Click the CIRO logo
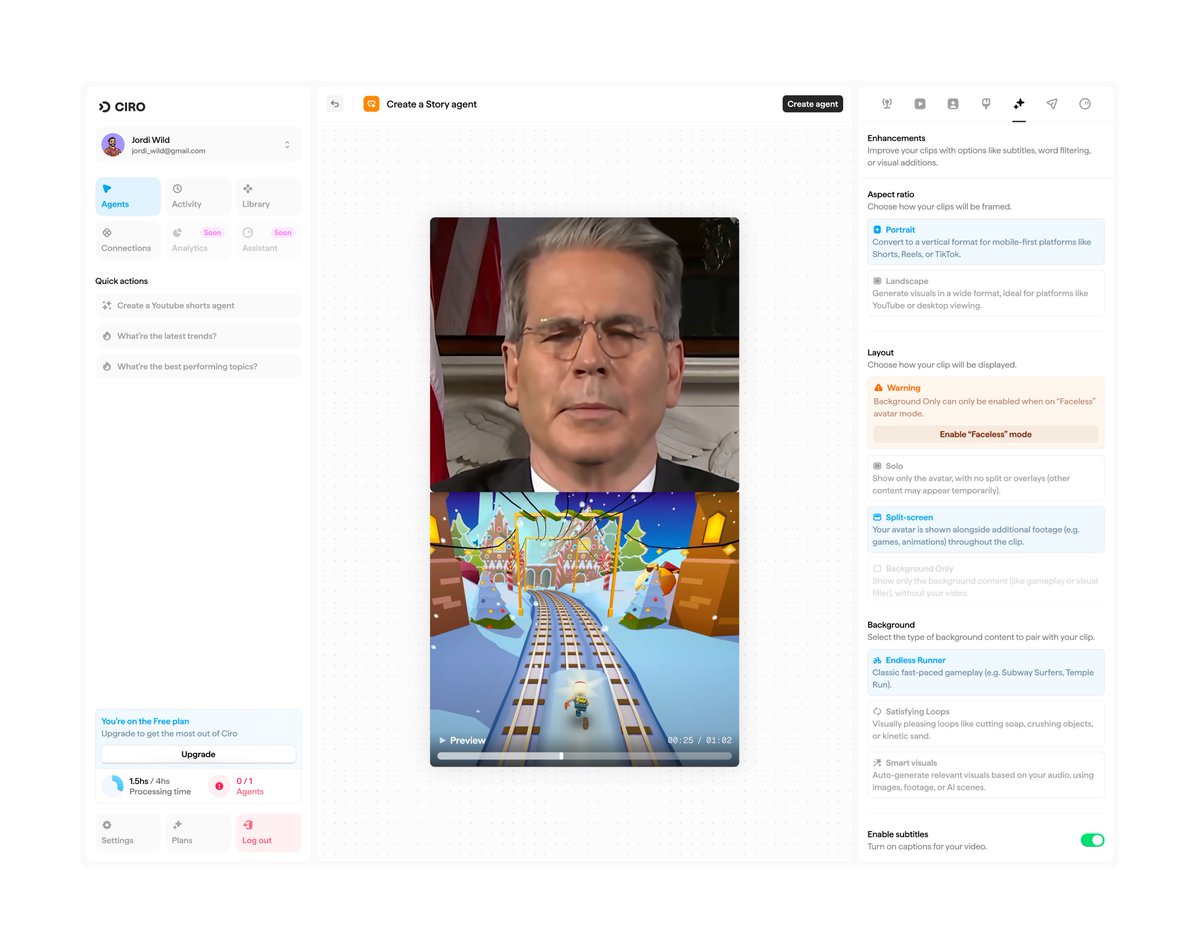The height and width of the screenshot is (948, 1200). coord(122,107)
